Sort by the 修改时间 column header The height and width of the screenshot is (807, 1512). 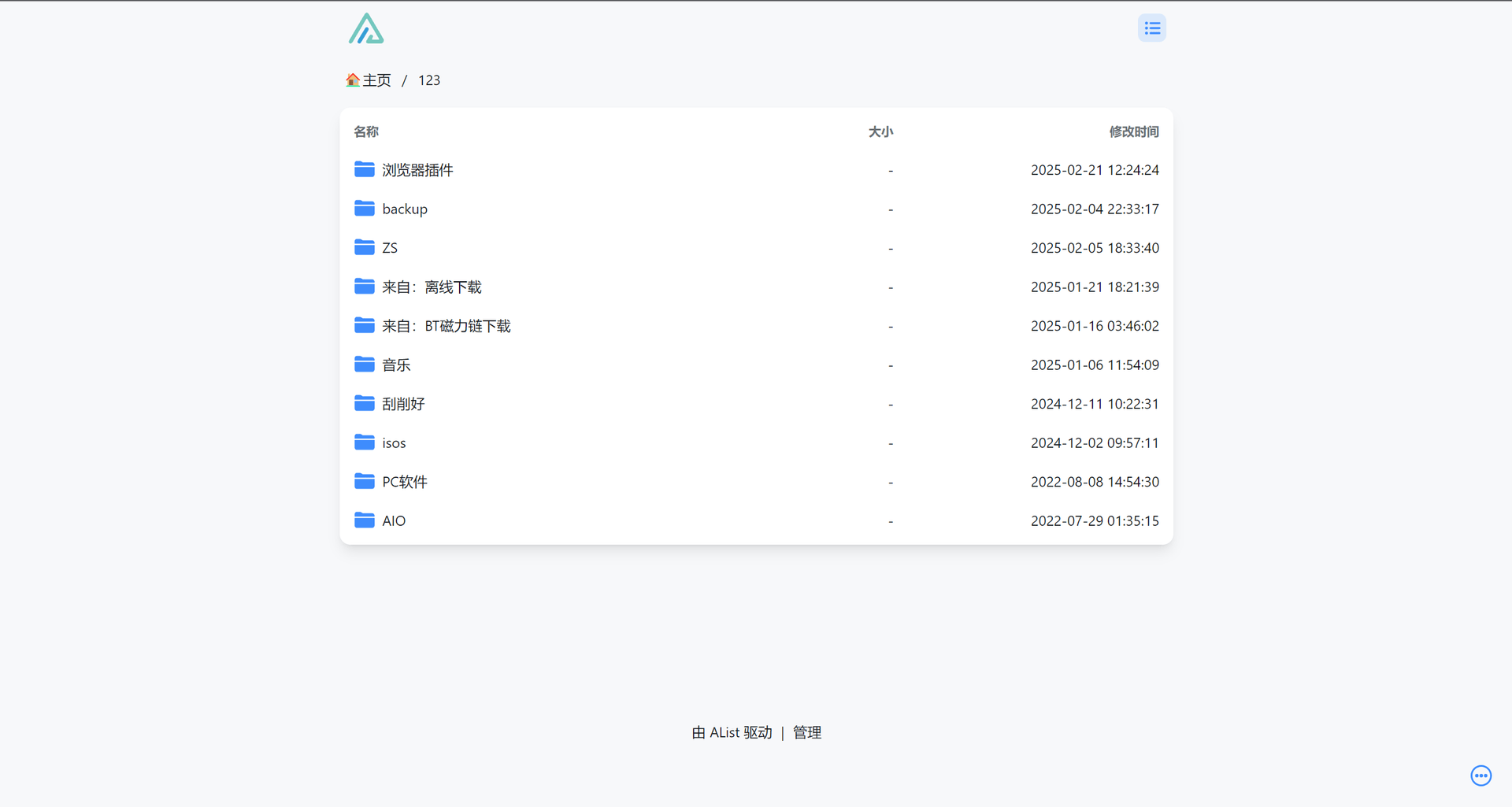(1134, 131)
